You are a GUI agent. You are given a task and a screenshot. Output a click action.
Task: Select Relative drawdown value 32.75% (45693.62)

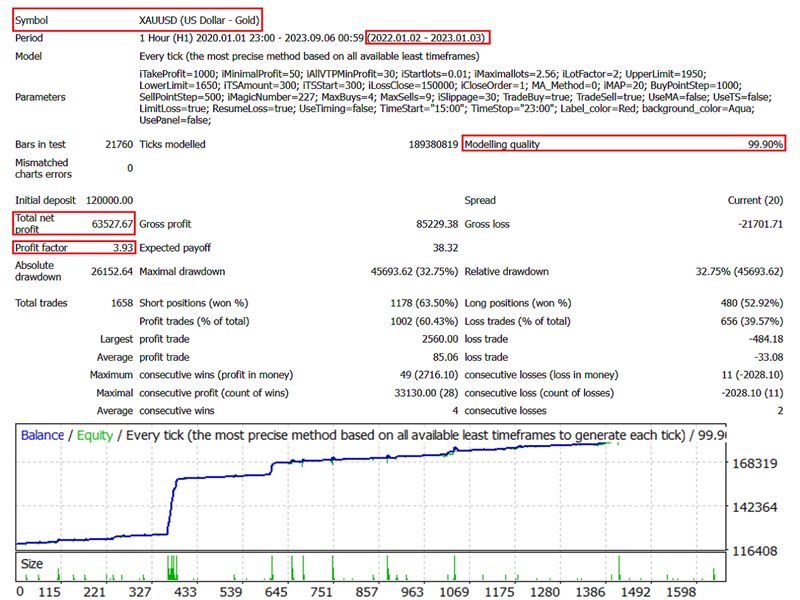coord(739,271)
